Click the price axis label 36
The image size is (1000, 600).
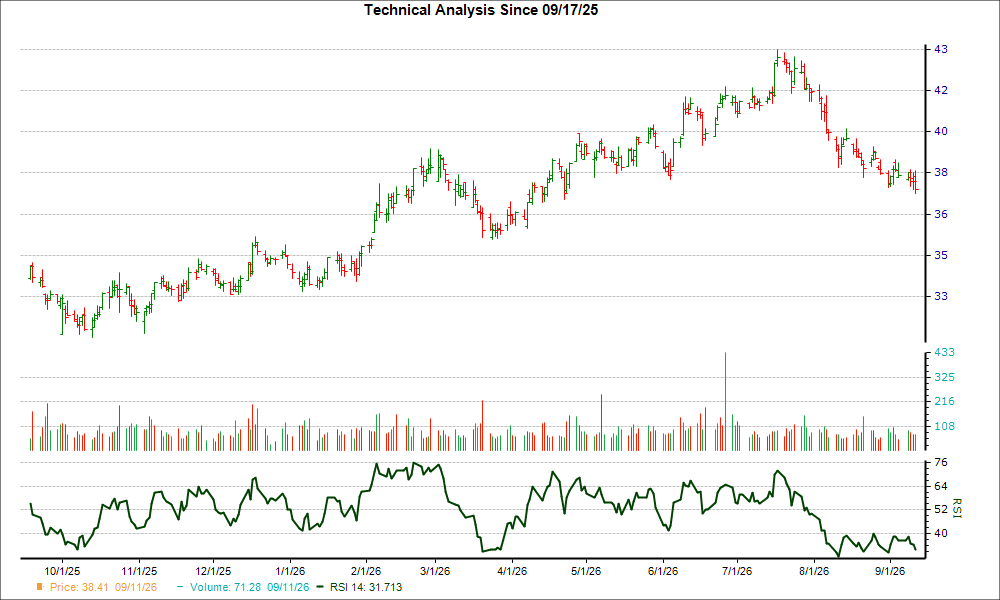[941, 214]
